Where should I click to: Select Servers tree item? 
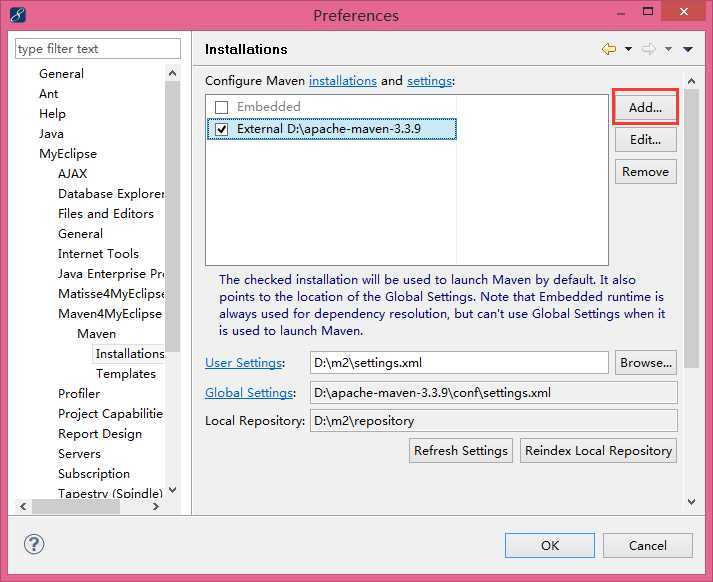pyautogui.click(x=80, y=454)
